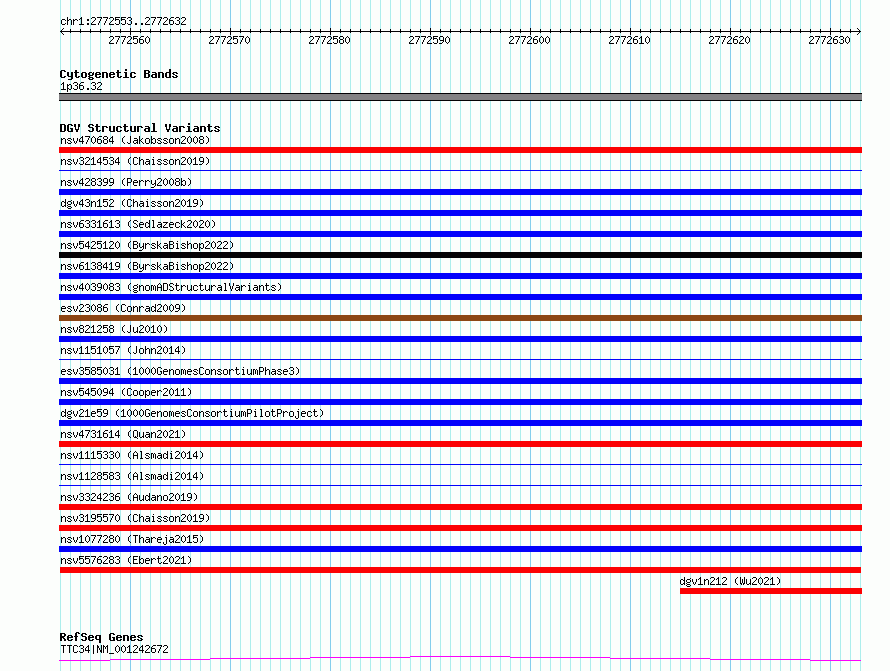This screenshot has height=671, width=890.
Task: Select the magenta TTC34 gene track line
Action: (x=460, y=659)
